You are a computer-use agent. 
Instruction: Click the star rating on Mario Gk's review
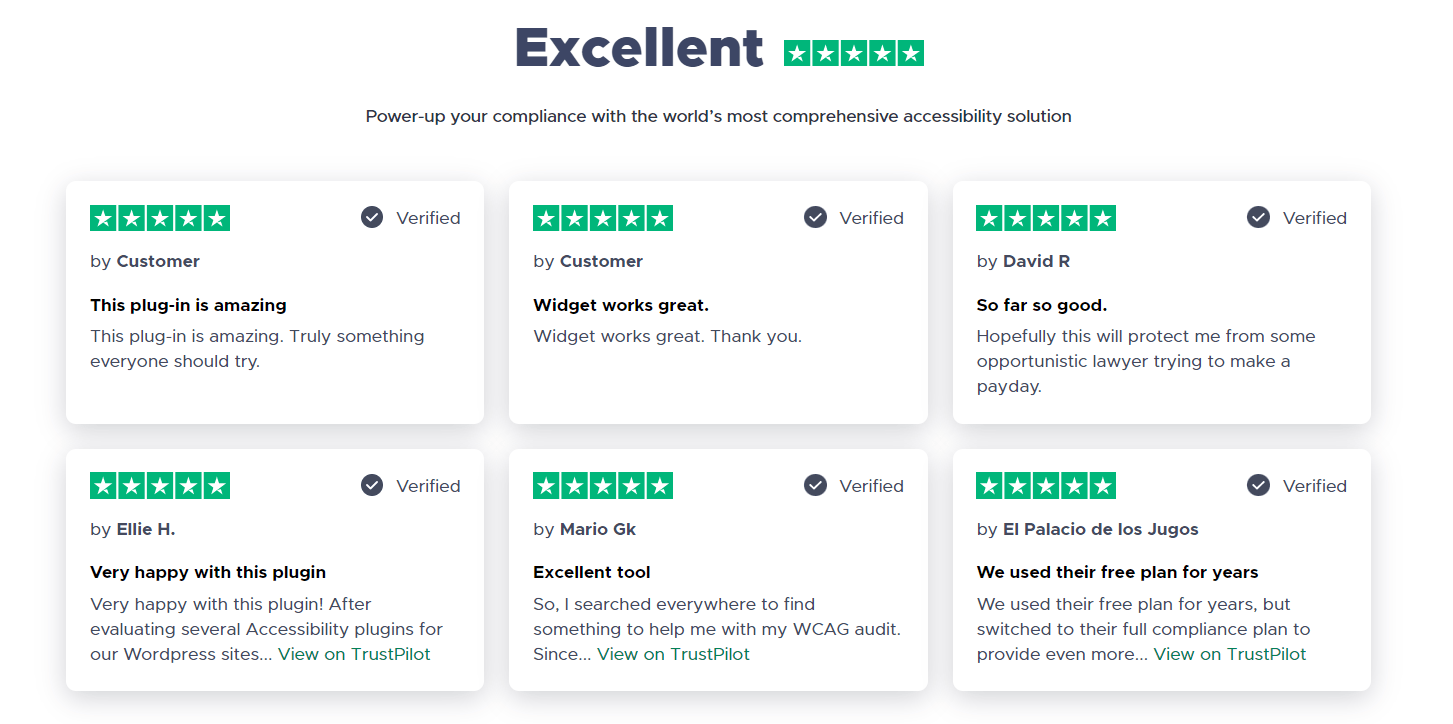[602, 485]
